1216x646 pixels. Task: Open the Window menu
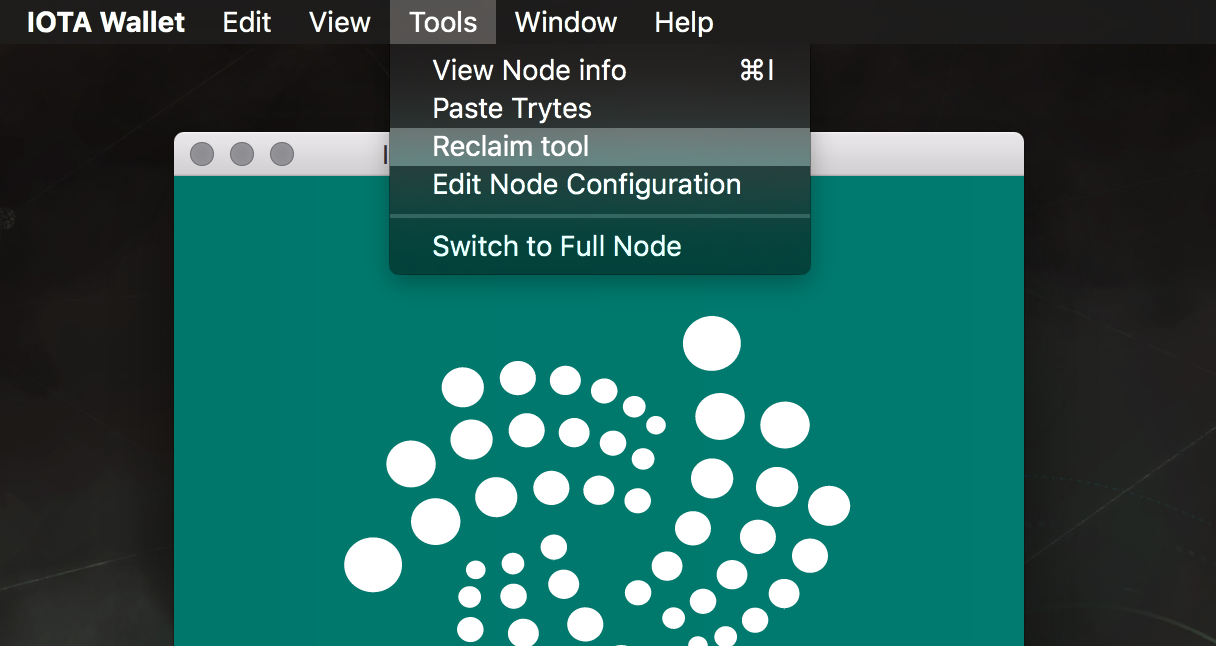[566, 22]
